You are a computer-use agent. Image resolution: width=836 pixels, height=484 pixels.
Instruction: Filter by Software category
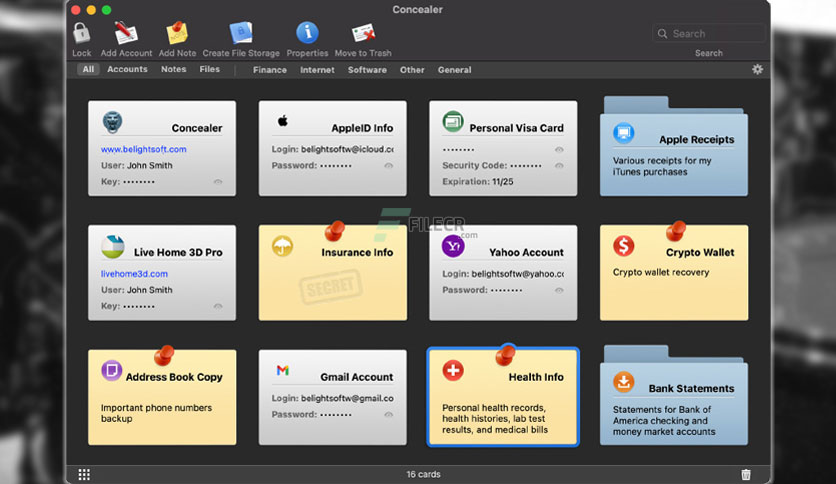367,70
